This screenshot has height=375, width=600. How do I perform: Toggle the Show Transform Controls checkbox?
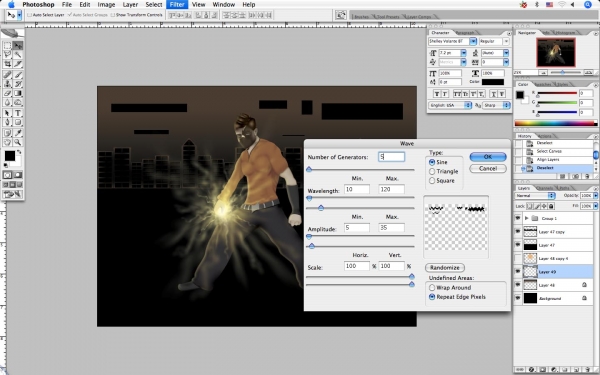click(112, 15)
